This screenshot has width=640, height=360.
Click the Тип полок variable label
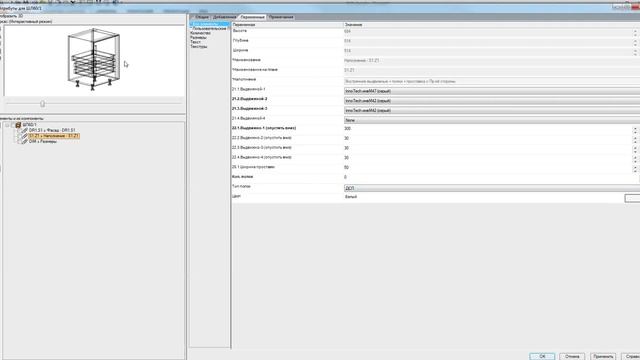tap(241, 187)
